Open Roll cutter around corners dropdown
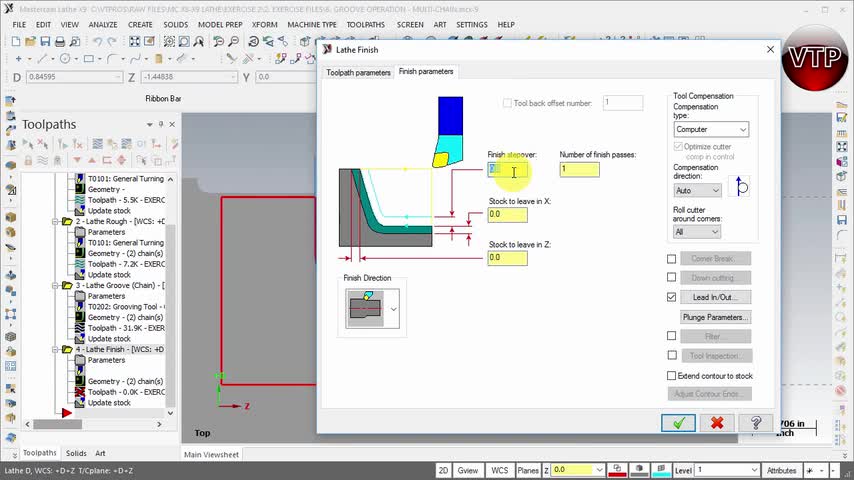The image size is (854, 480). click(697, 232)
